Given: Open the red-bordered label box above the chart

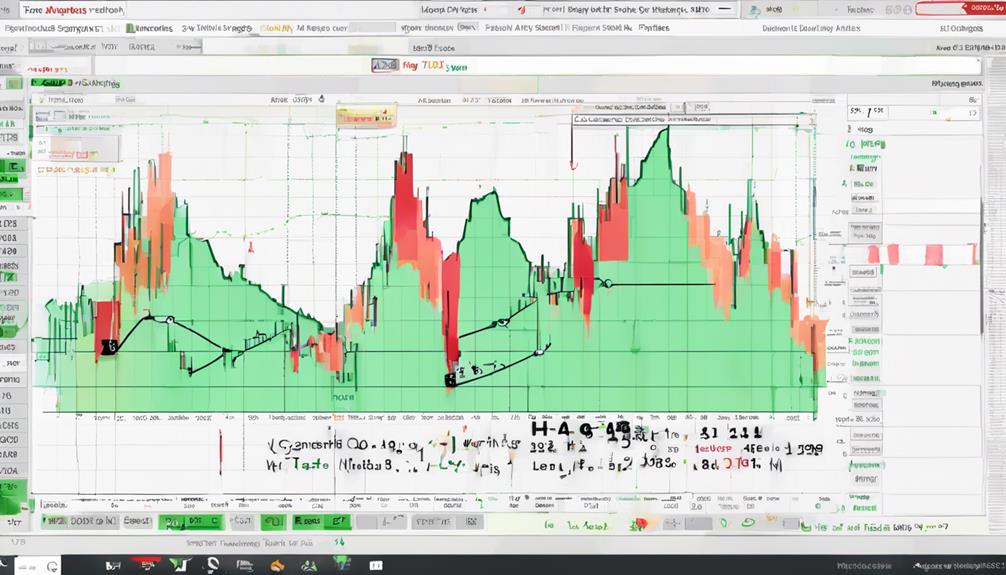Looking at the screenshot, I should coord(367,117).
